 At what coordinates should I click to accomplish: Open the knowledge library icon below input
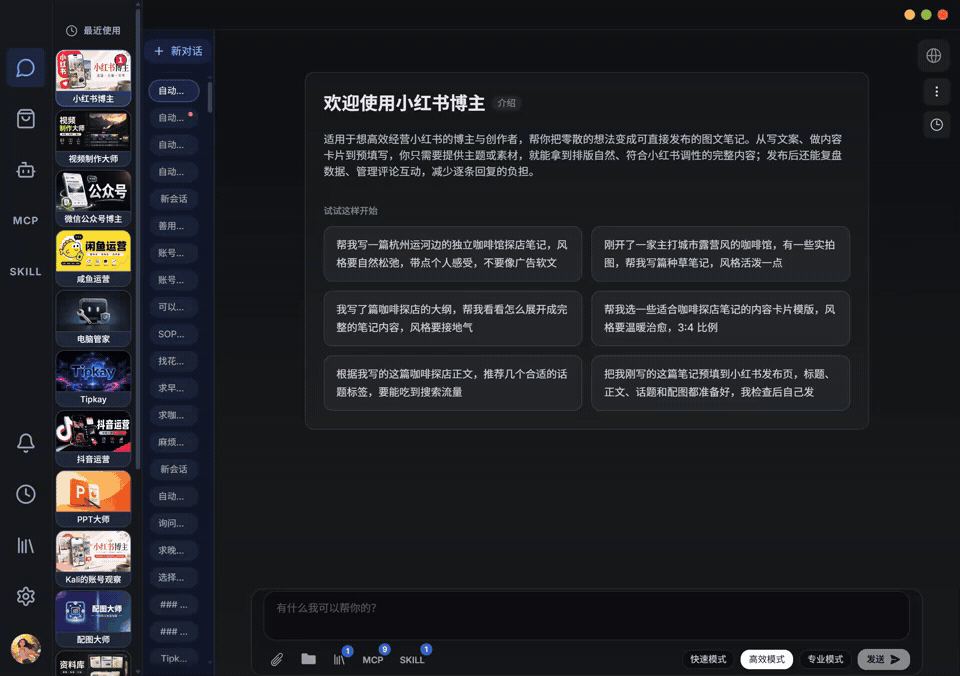coord(339,659)
